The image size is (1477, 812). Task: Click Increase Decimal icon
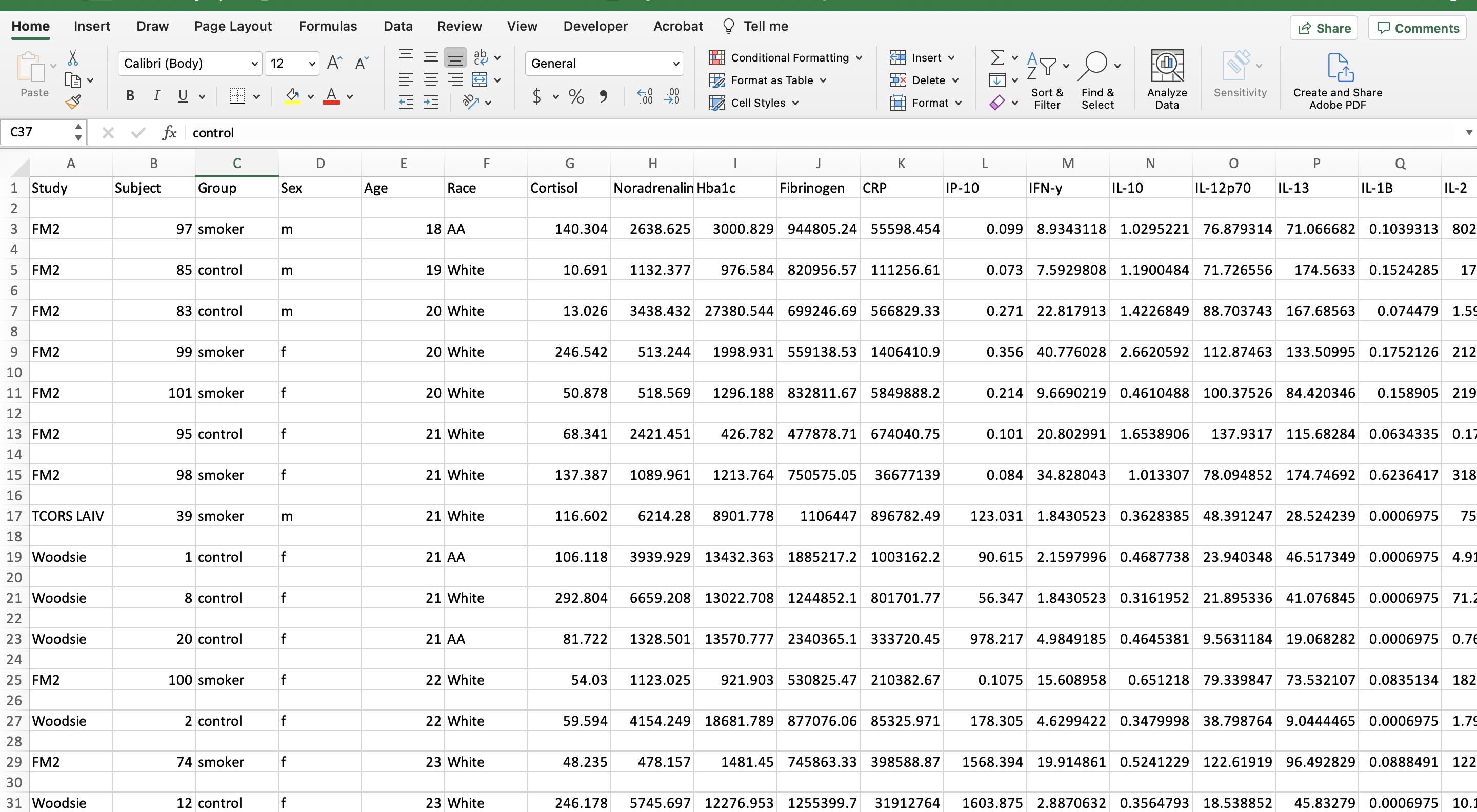click(x=645, y=96)
